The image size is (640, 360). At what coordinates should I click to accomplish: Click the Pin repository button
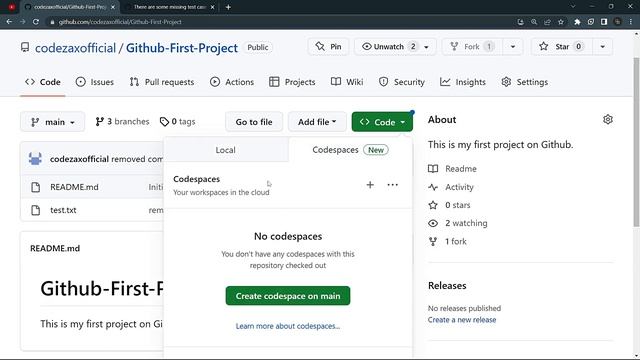329,47
